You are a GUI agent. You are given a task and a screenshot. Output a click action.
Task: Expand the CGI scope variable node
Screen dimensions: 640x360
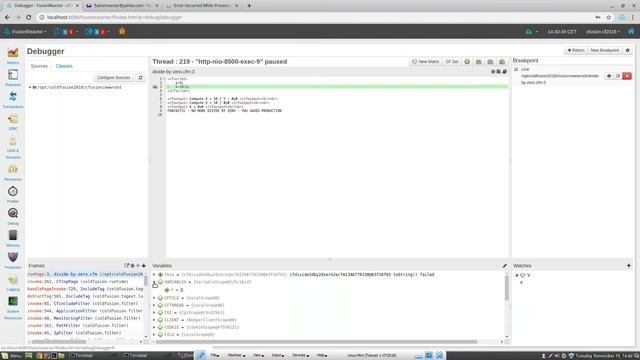(154, 313)
